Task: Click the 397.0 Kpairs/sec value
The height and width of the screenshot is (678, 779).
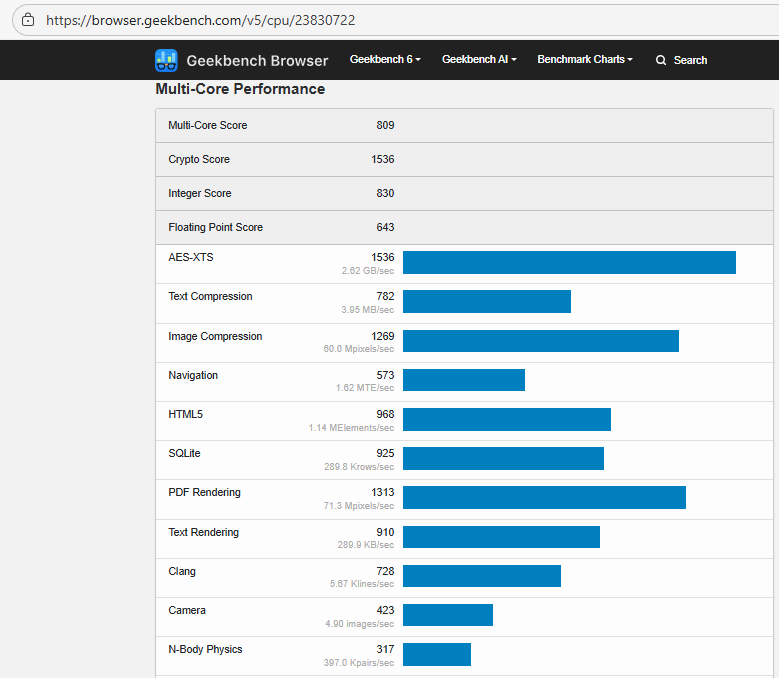Action: tap(359, 663)
